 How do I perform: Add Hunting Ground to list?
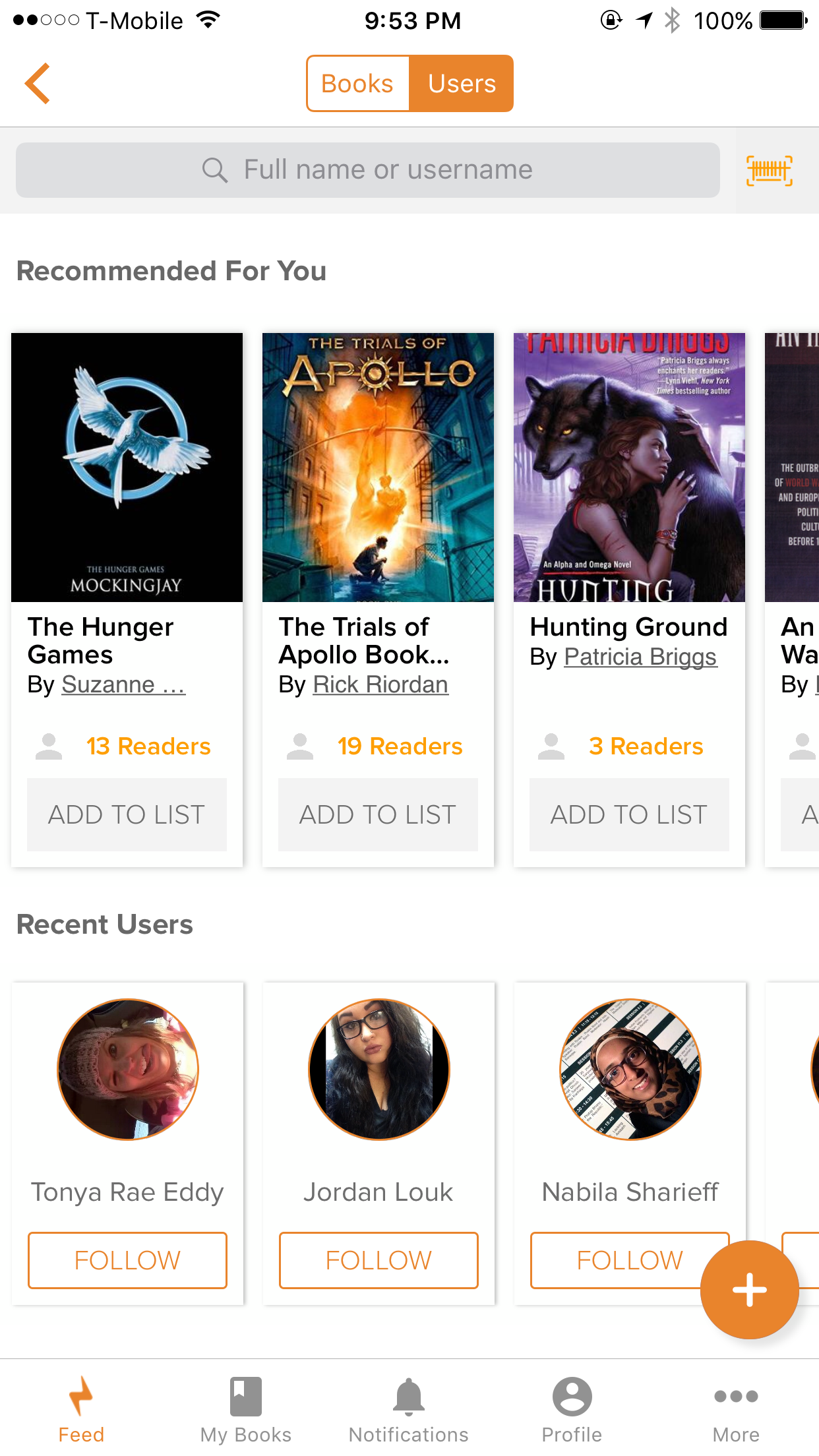click(629, 814)
